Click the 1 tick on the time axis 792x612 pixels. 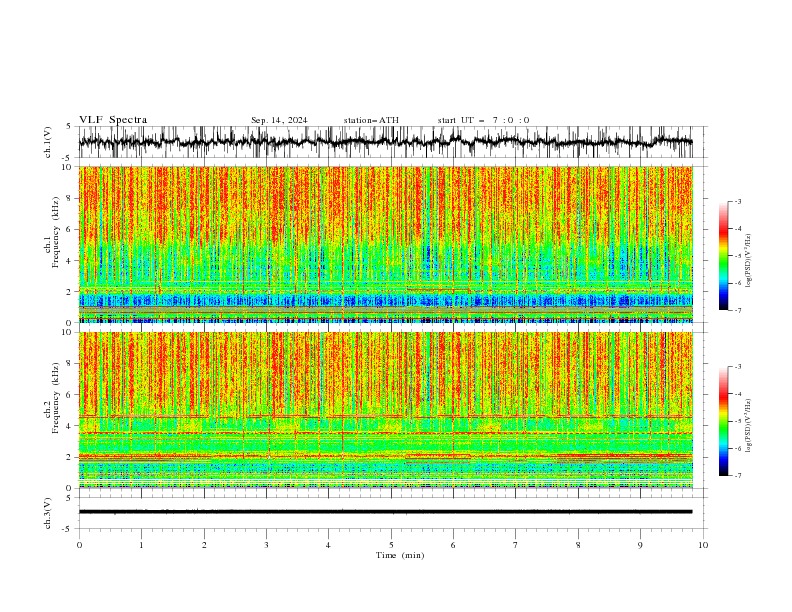click(x=141, y=545)
